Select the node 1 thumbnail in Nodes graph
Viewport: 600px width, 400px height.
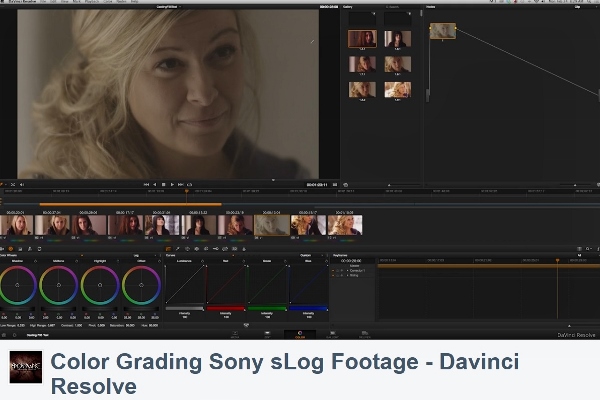tap(443, 31)
